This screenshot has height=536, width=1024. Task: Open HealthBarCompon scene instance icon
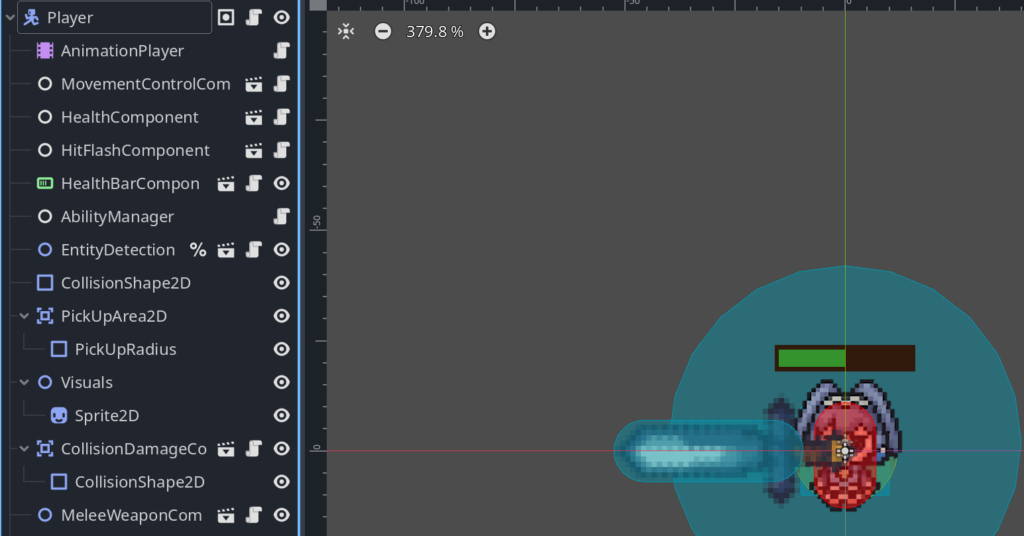[x=226, y=184]
